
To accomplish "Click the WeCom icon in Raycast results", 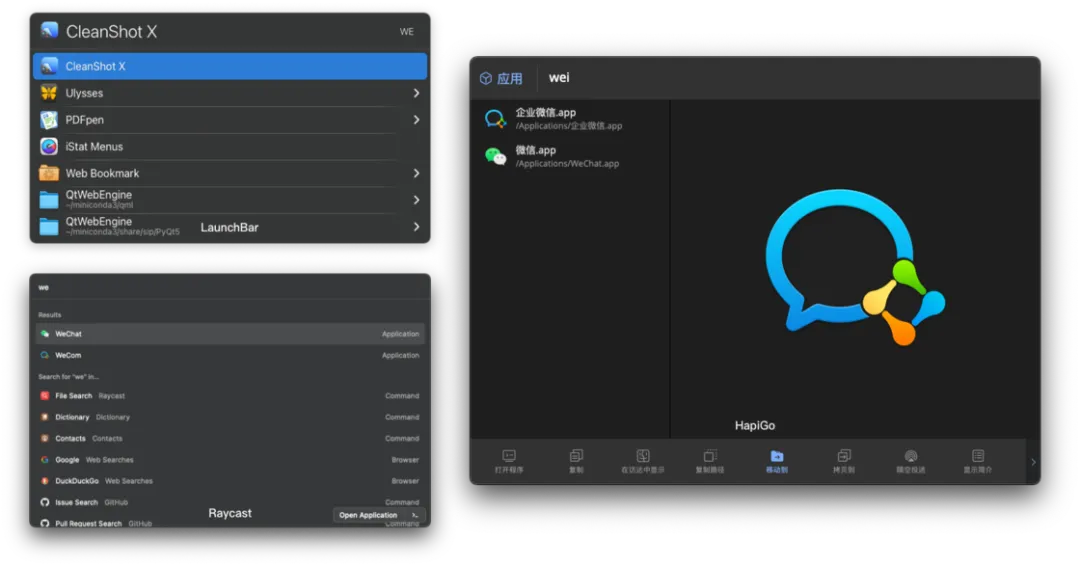I will 45,355.
